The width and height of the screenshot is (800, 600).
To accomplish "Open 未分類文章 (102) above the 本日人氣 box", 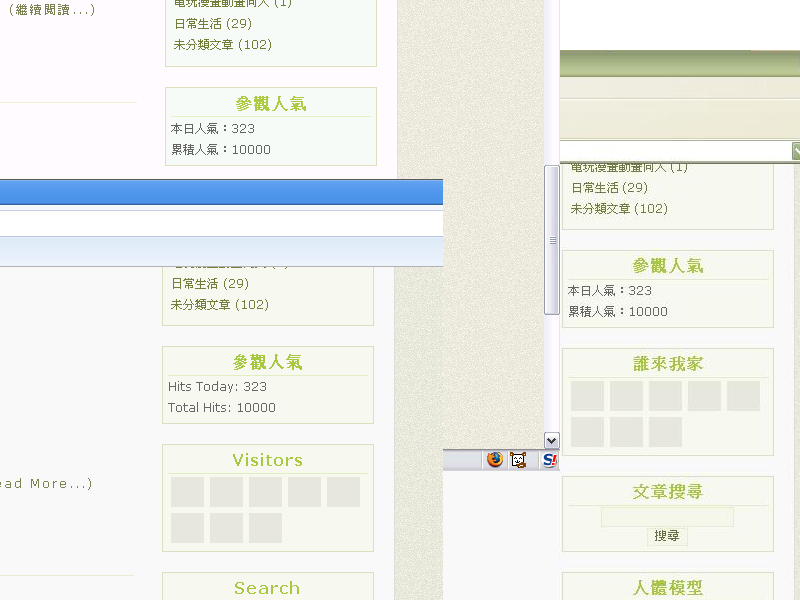I will (x=222, y=44).
